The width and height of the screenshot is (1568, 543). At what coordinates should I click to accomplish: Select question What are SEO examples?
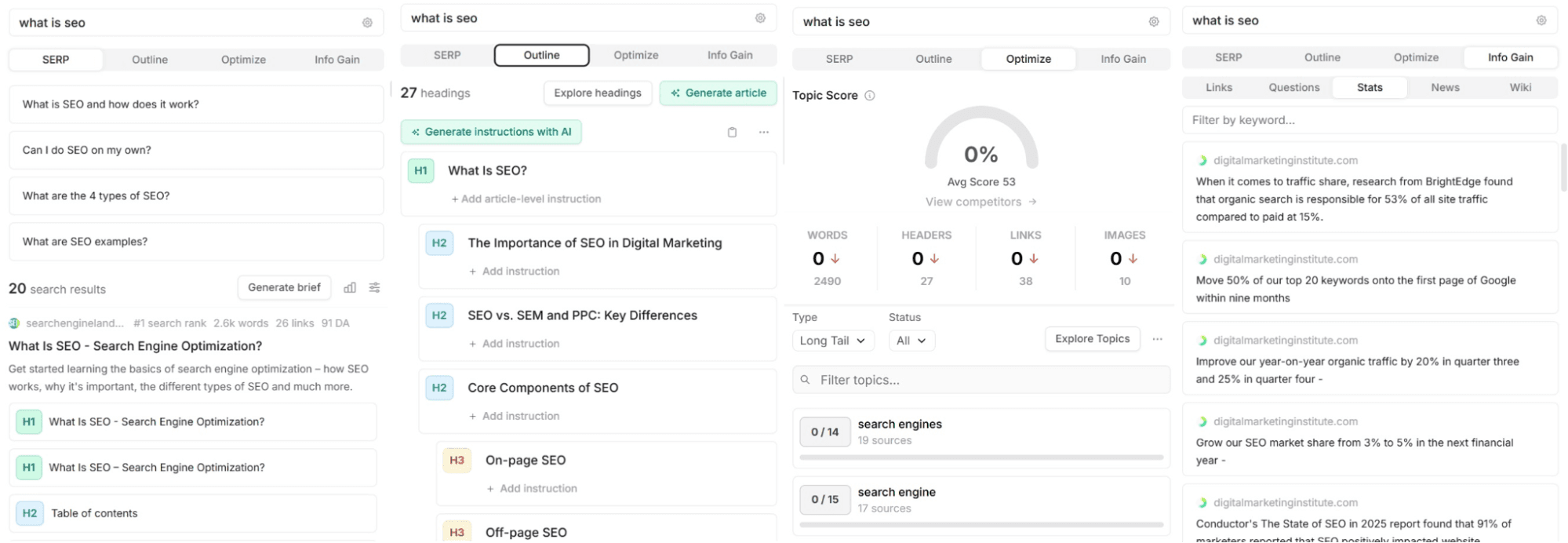click(196, 242)
